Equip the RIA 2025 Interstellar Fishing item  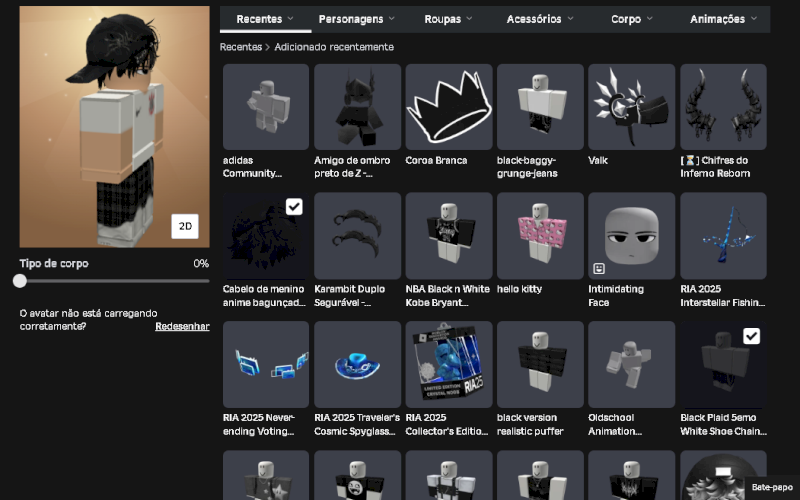(723, 236)
